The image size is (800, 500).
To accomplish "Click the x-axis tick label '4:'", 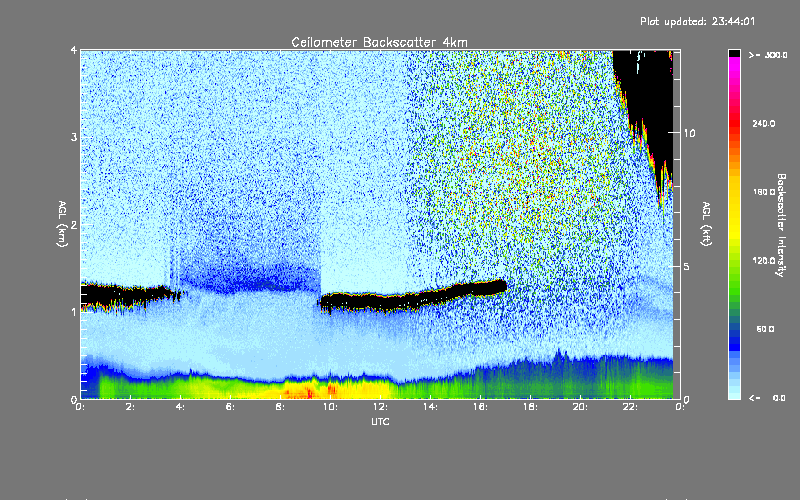I will [x=181, y=407].
